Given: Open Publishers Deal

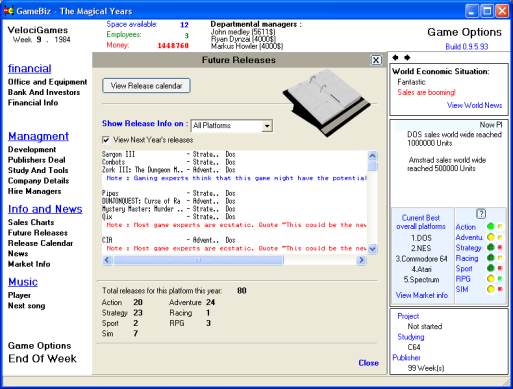Looking at the screenshot, I should (x=36, y=160).
